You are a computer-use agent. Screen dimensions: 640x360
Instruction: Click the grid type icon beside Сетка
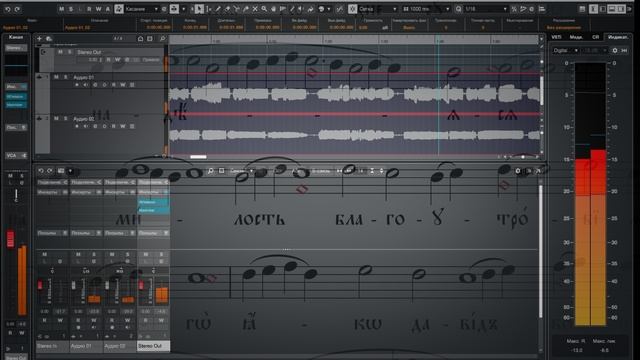point(352,9)
